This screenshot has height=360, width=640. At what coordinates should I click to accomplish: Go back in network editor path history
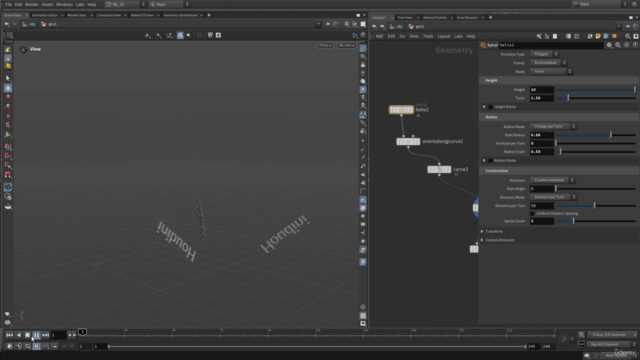click(x=374, y=27)
